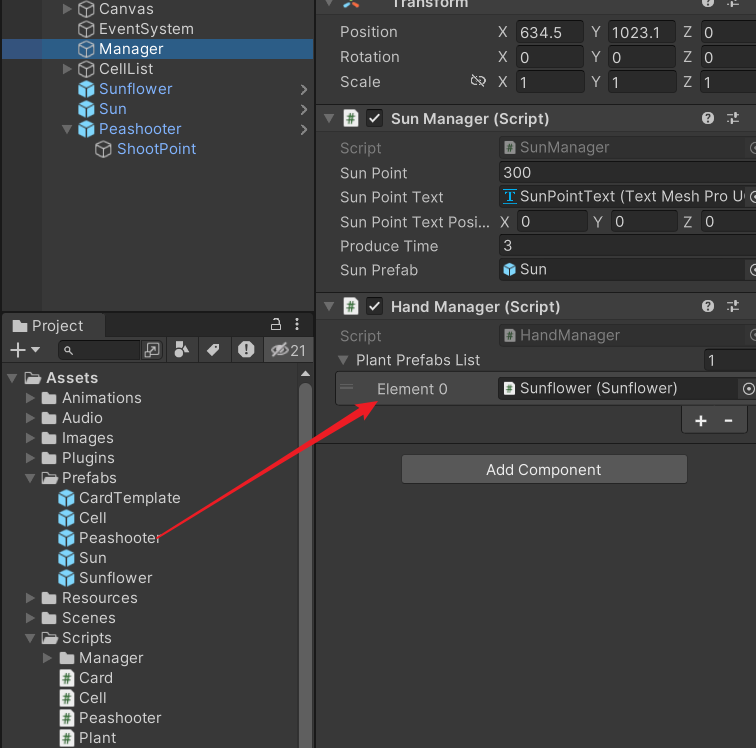Click the Search by Label tag icon
Screen dimensions: 756x748
213,350
